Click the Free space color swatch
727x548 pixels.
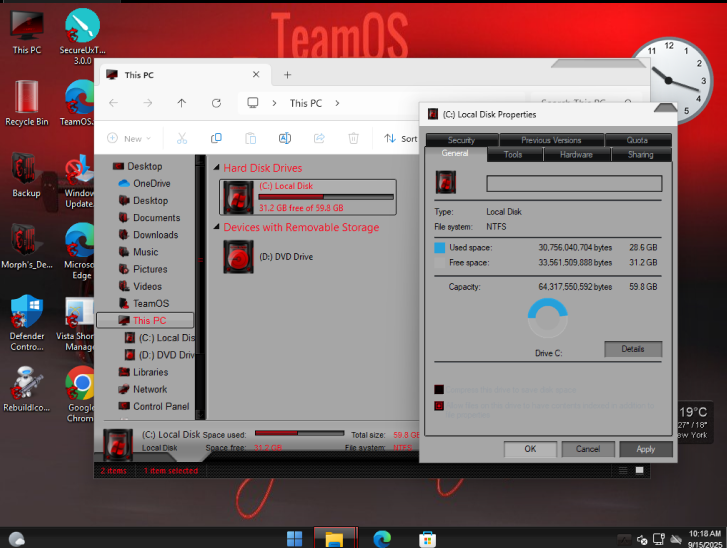click(x=440, y=263)
